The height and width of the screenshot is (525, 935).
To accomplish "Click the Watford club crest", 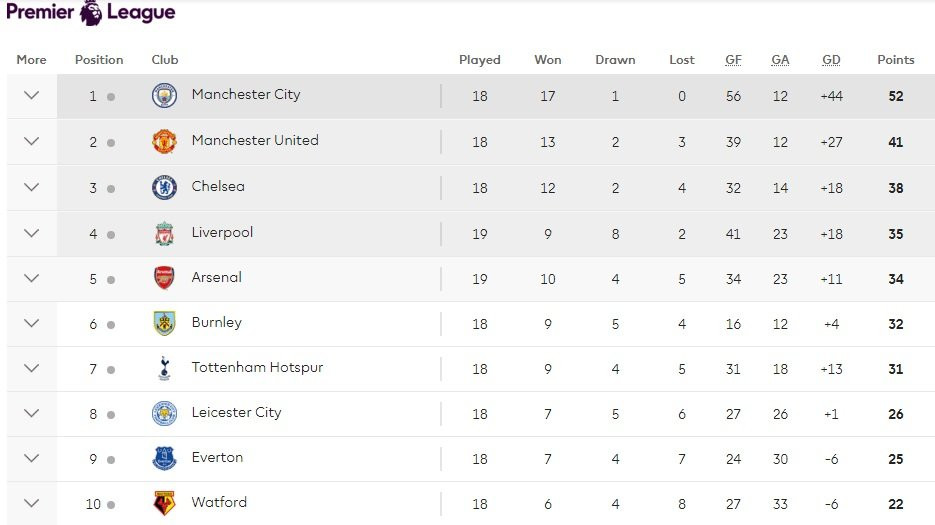I will [x=164, y=504].
